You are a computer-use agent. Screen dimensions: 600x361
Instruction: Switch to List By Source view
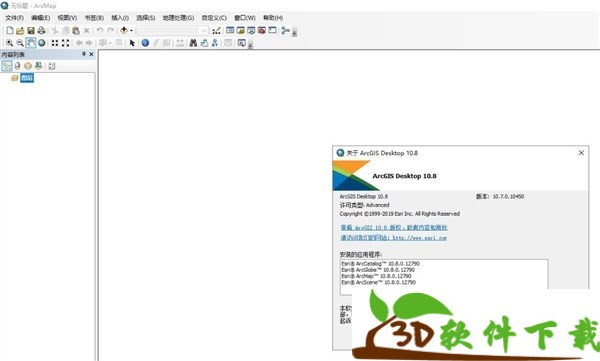(17, 66)
